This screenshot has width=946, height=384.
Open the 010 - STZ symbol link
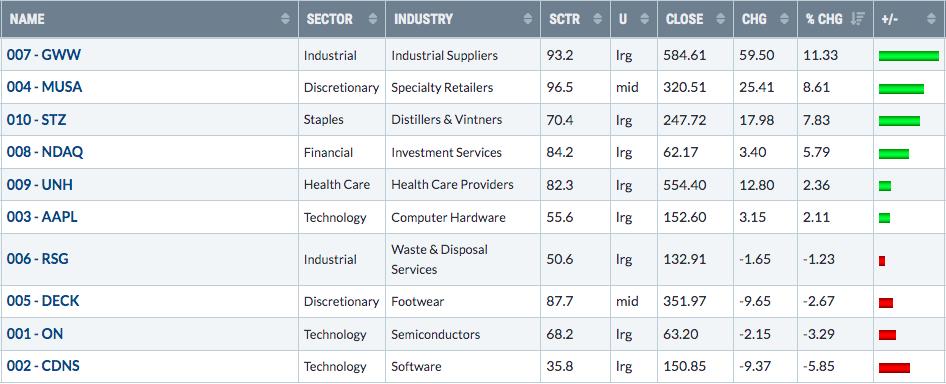[x=36, y=120]
